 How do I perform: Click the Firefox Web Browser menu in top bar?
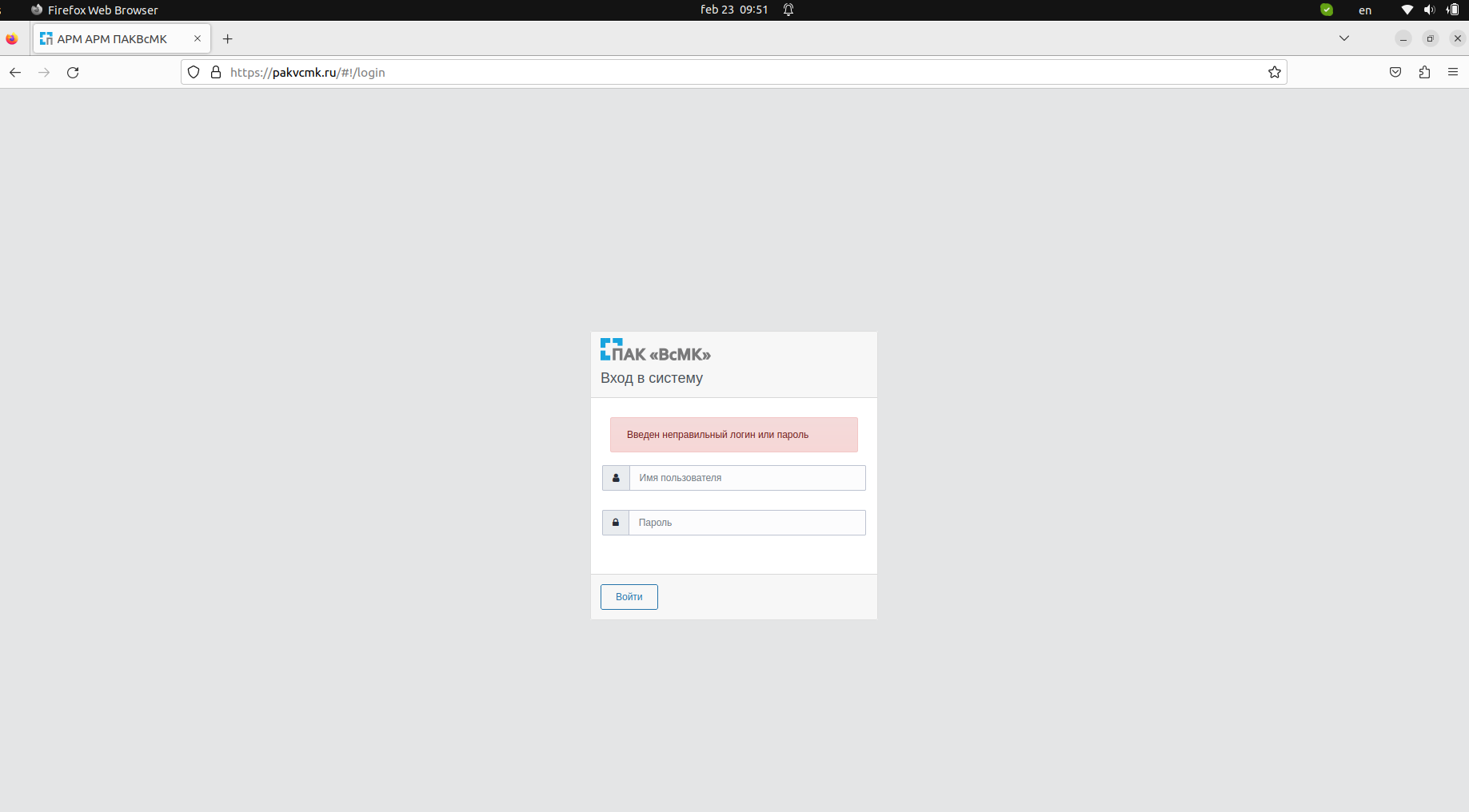94,10
